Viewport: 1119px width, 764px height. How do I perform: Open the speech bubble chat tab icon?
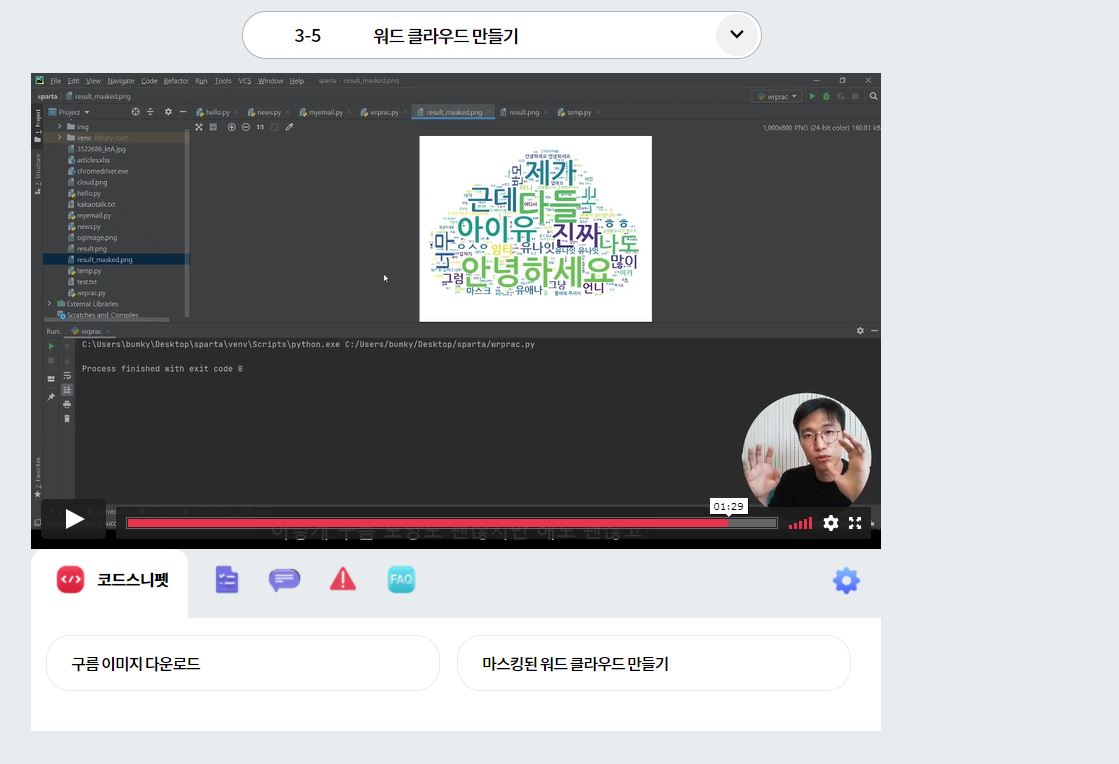(284, 579)
